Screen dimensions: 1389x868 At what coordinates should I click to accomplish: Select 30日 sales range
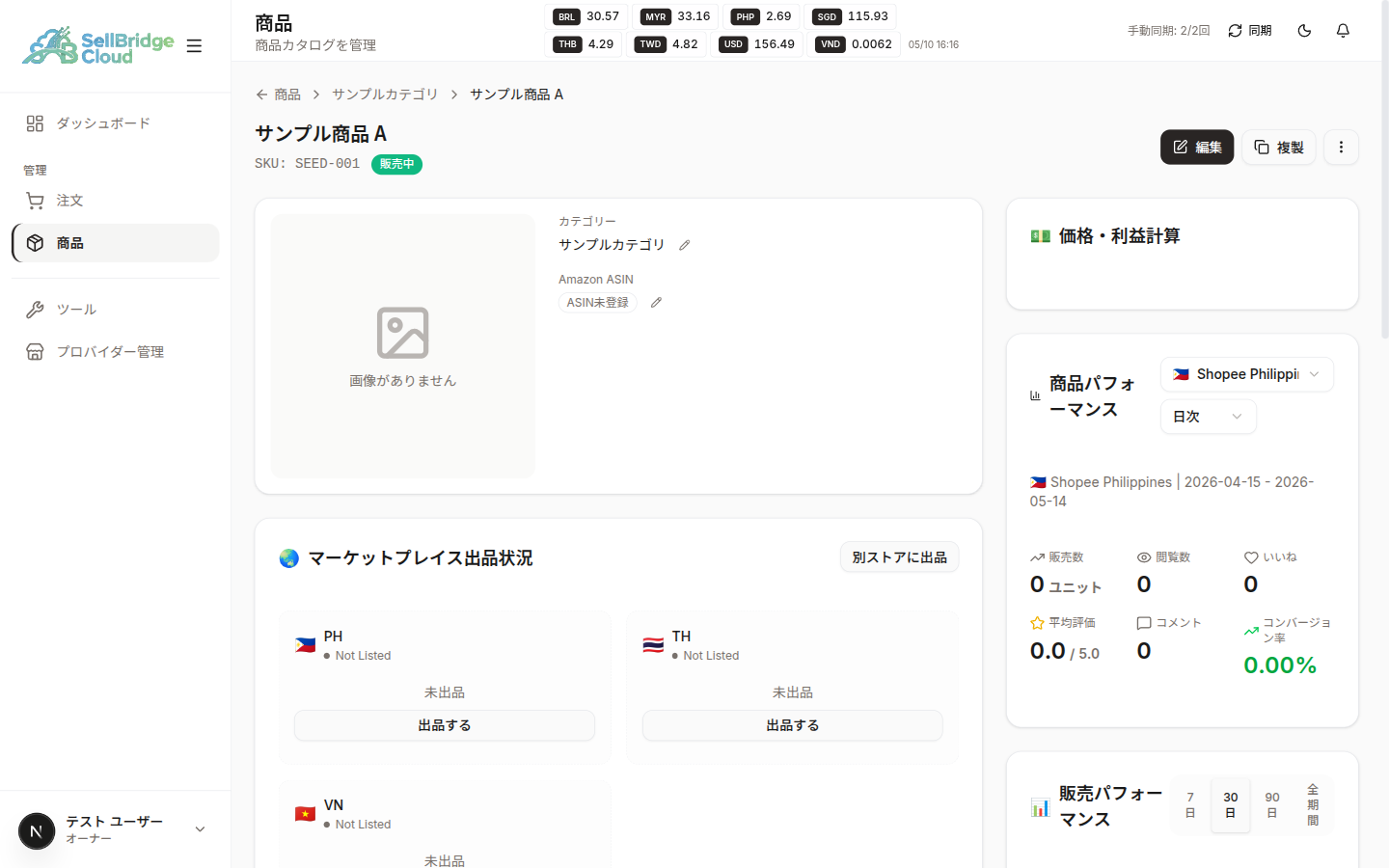click(x=1231, y=805)
